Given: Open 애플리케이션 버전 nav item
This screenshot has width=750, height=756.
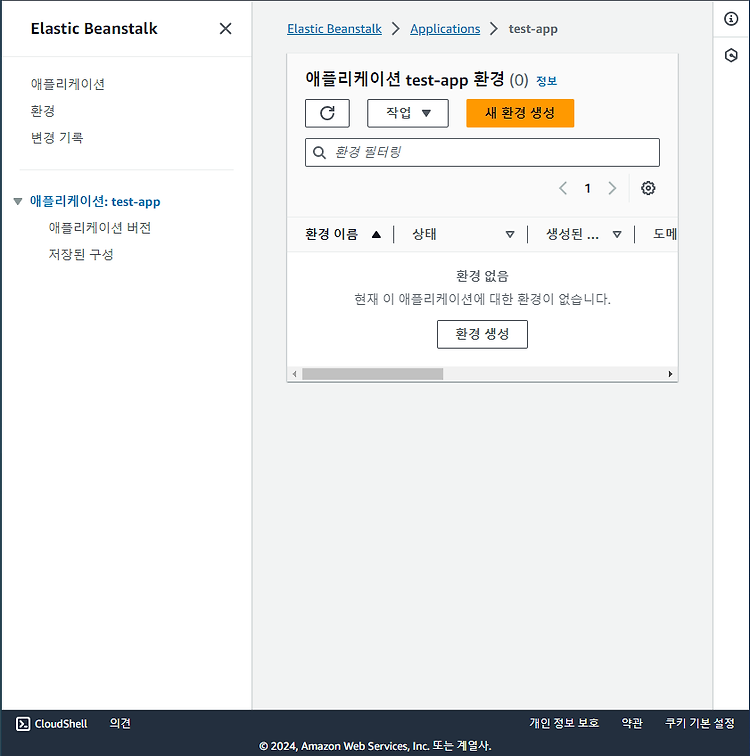Looking at the screenshot, I should tap(100, 228).
